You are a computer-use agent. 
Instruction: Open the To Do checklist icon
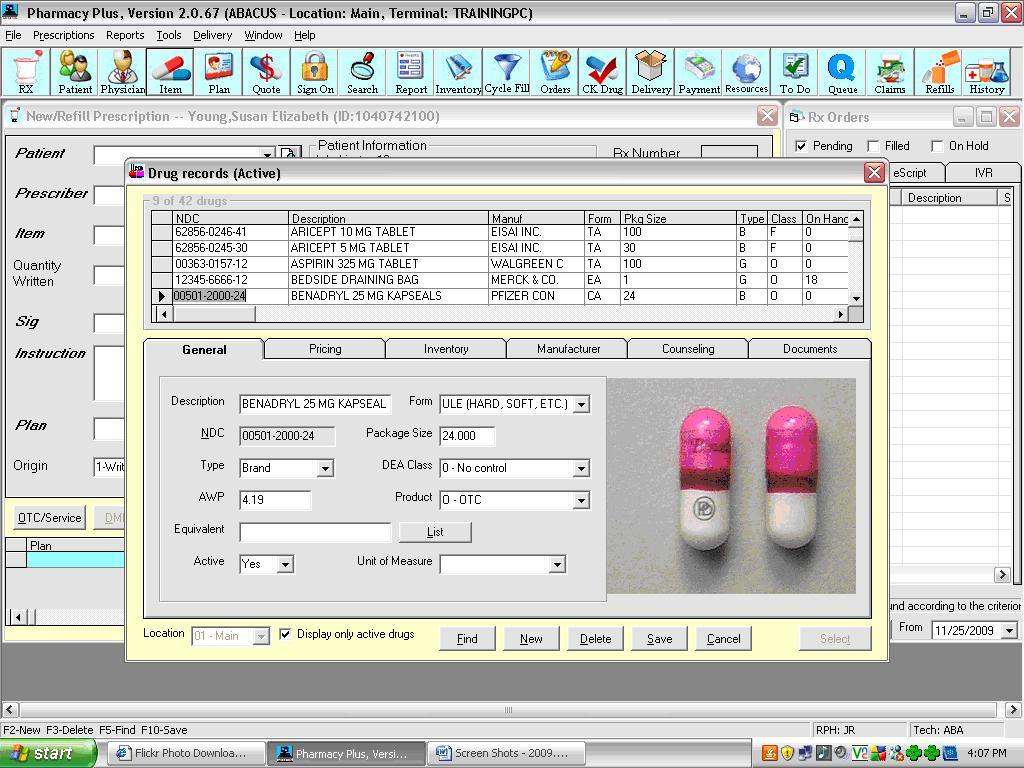click(795, 72)
